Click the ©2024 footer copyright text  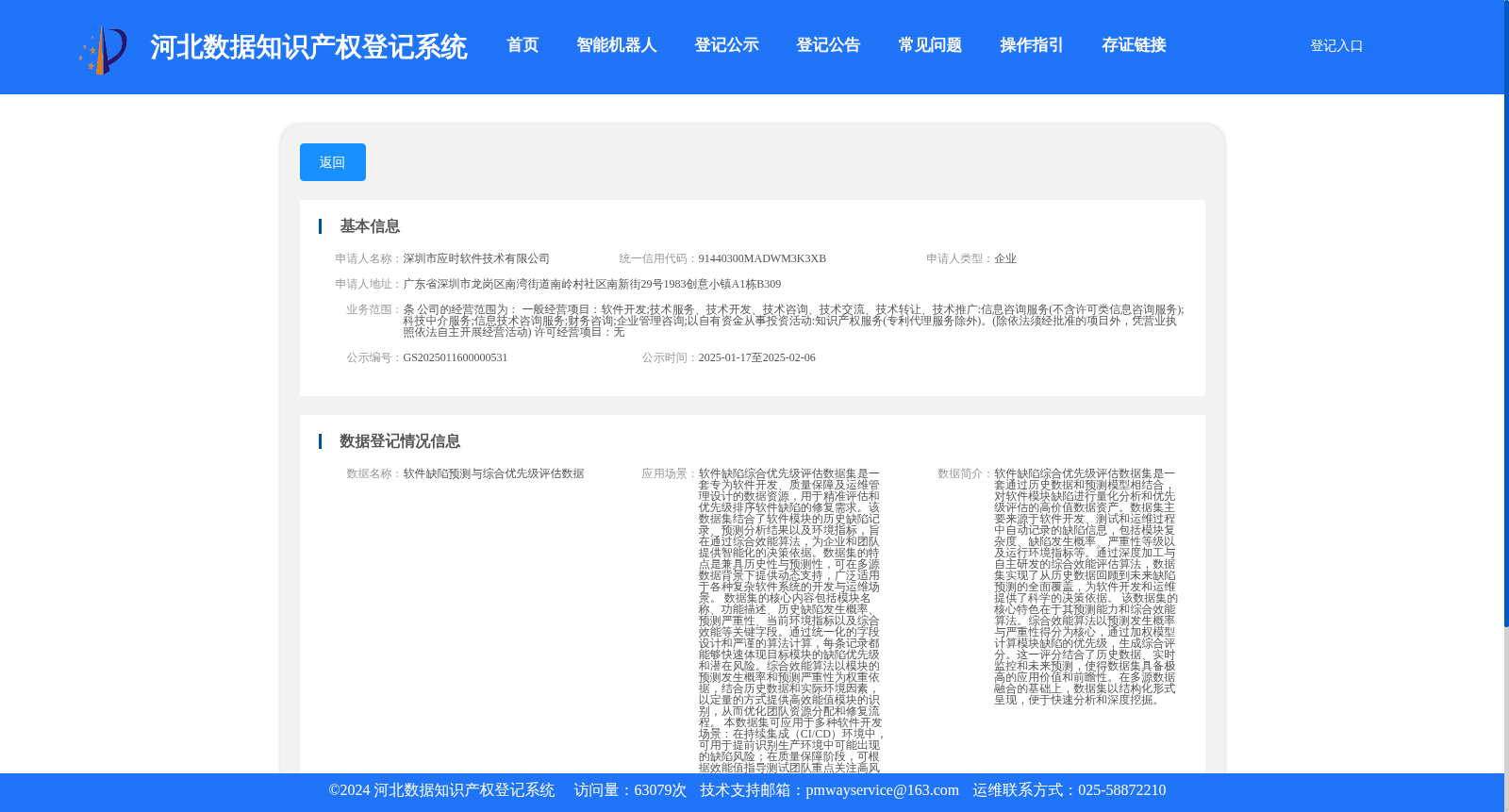tap(441, 790)
